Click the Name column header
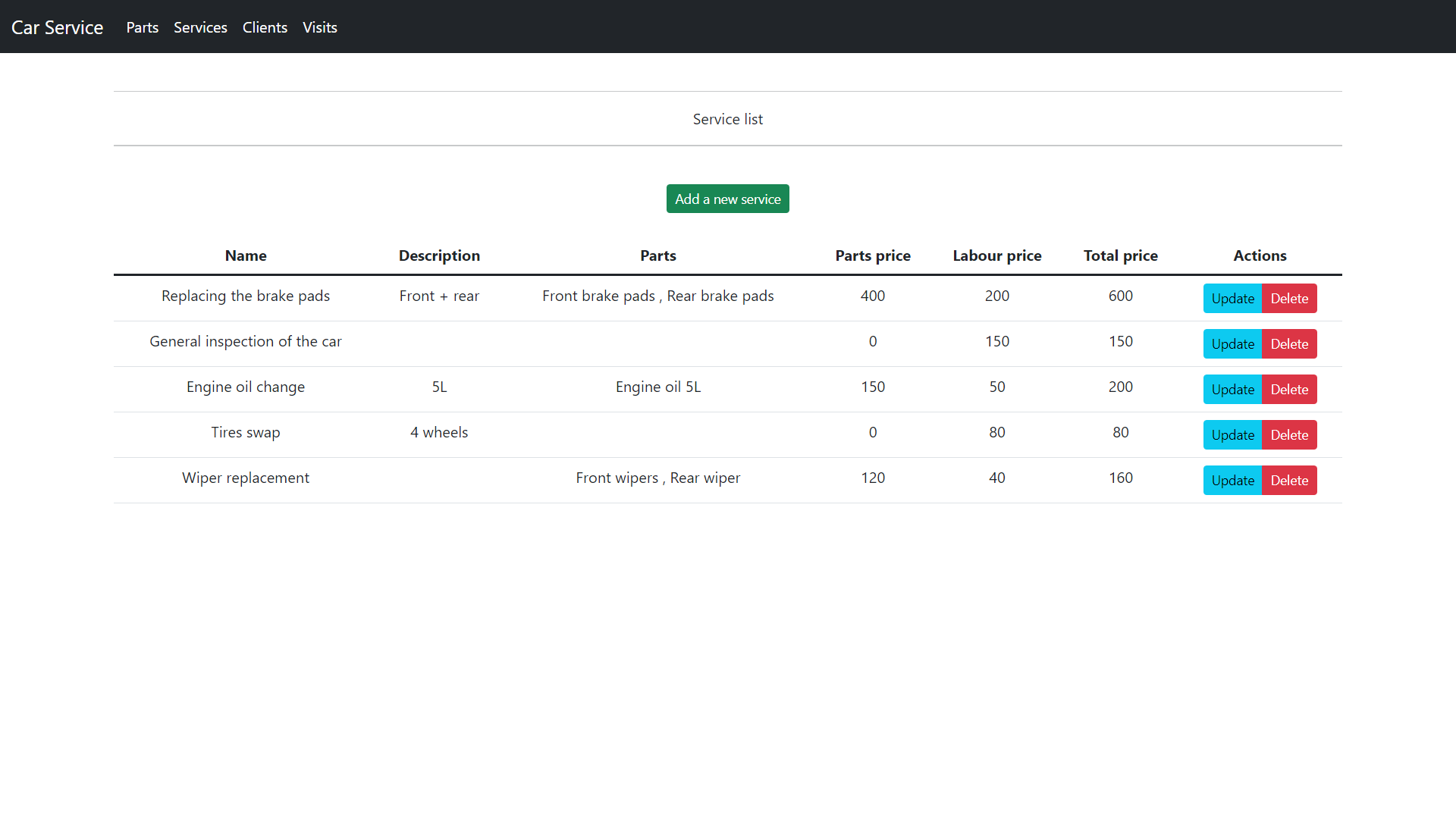The height and width of the screenshot is (818, 1456). (246, 255)
